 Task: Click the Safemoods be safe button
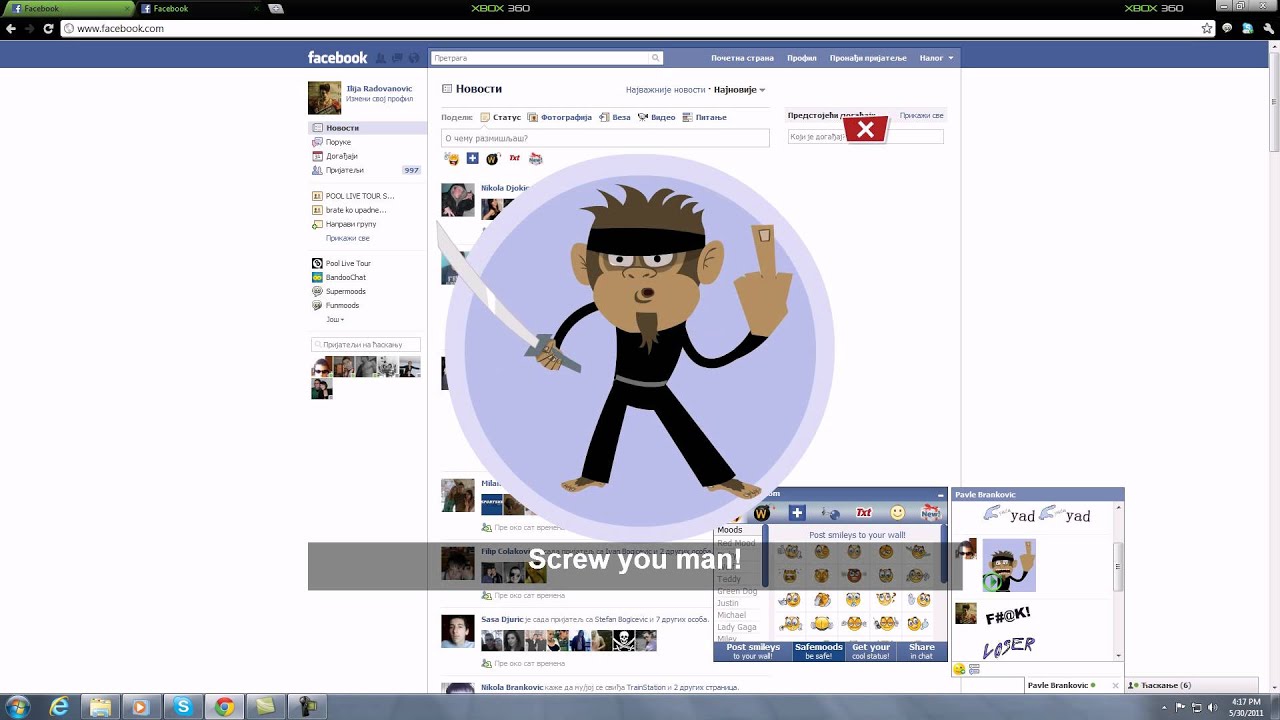click(819, 651)
